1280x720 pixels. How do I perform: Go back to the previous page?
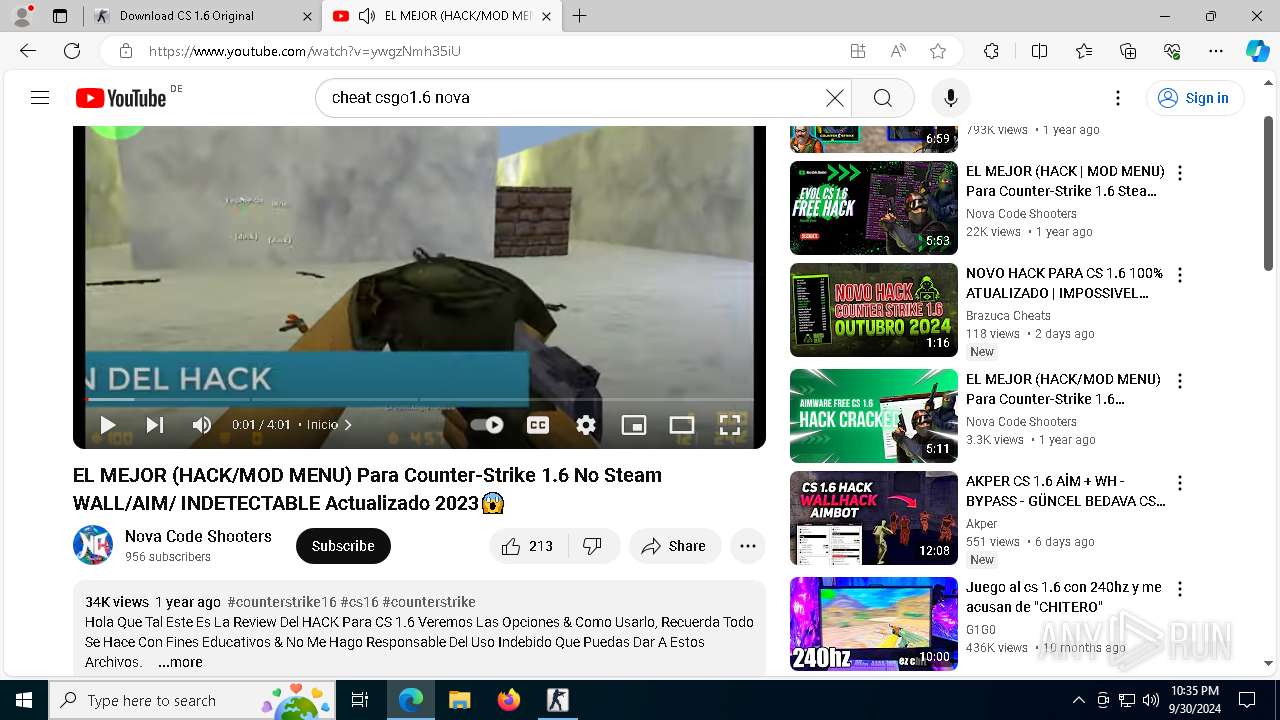[x=28, y=51]
